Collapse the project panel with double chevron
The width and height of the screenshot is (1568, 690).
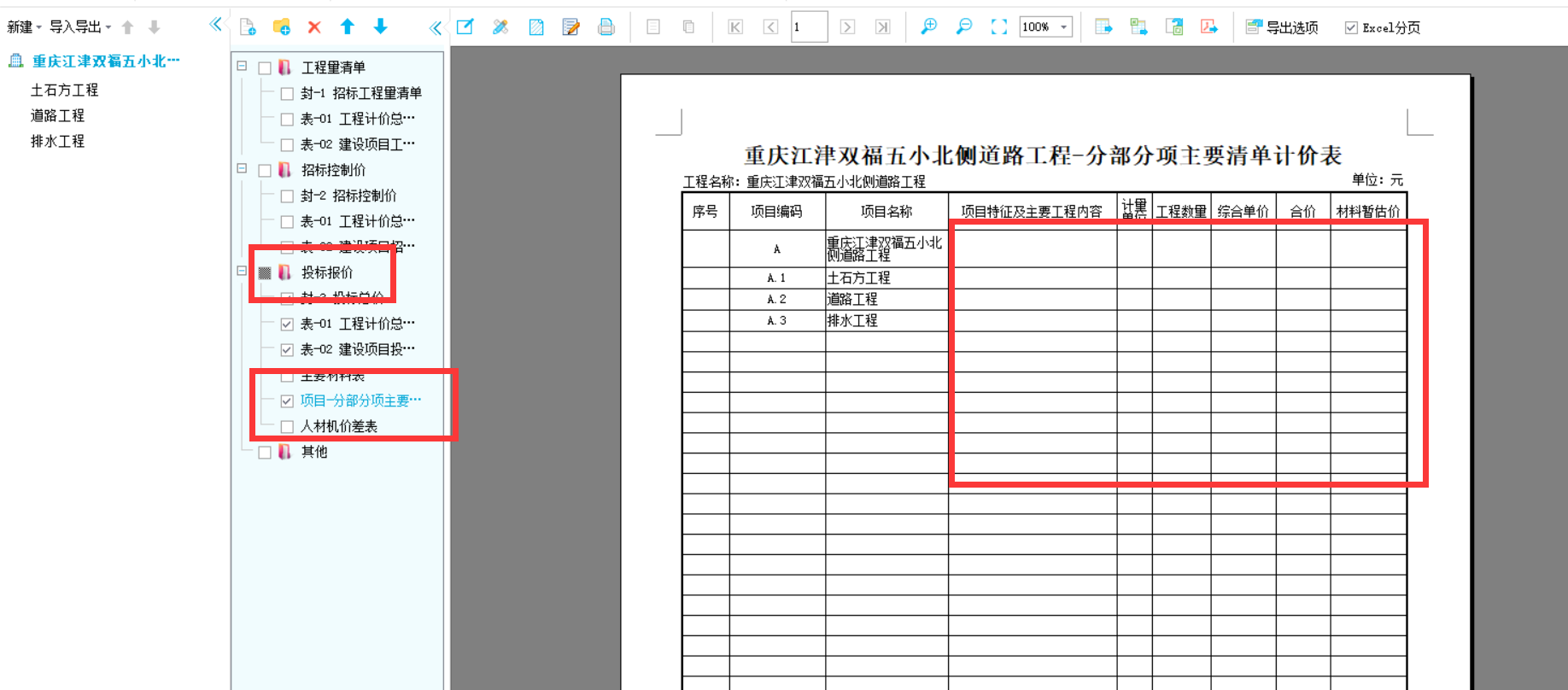215,26
